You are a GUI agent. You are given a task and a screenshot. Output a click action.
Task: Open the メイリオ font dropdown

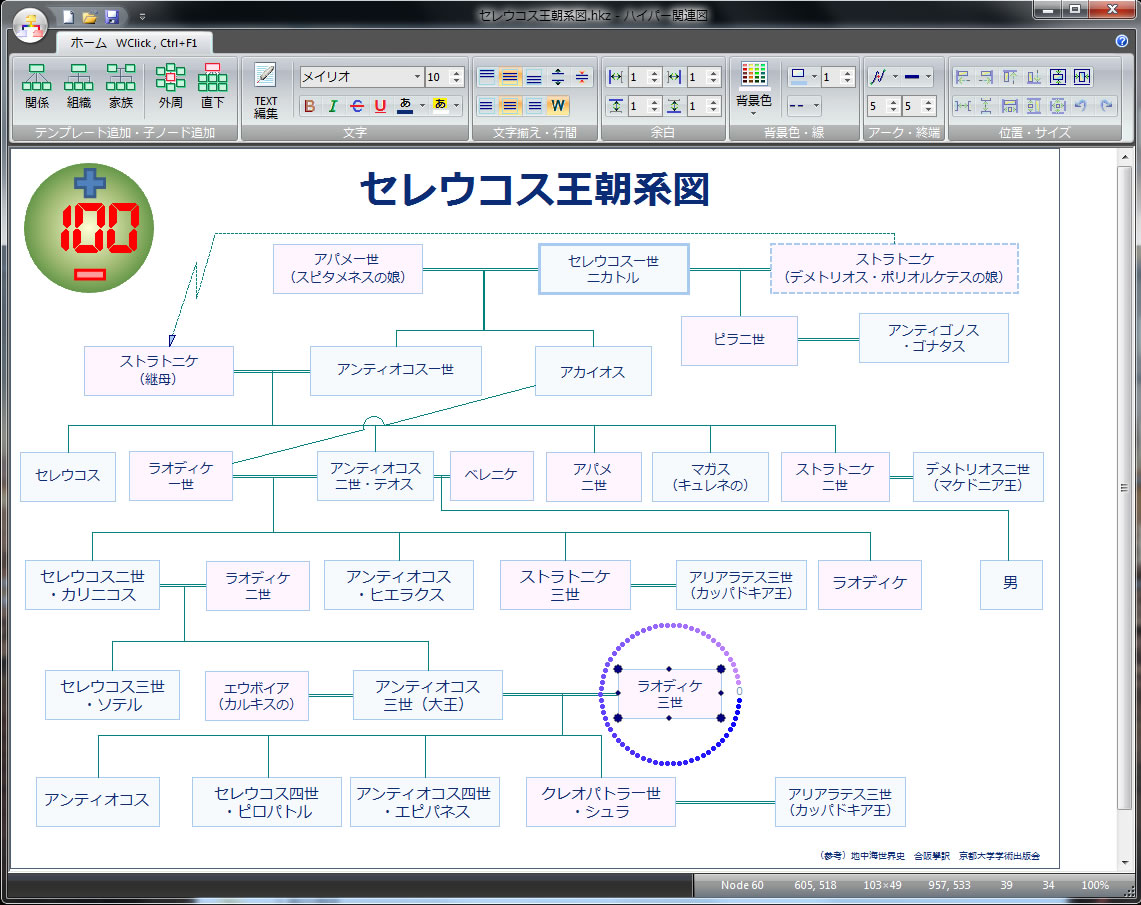click(x=417, y=77)
